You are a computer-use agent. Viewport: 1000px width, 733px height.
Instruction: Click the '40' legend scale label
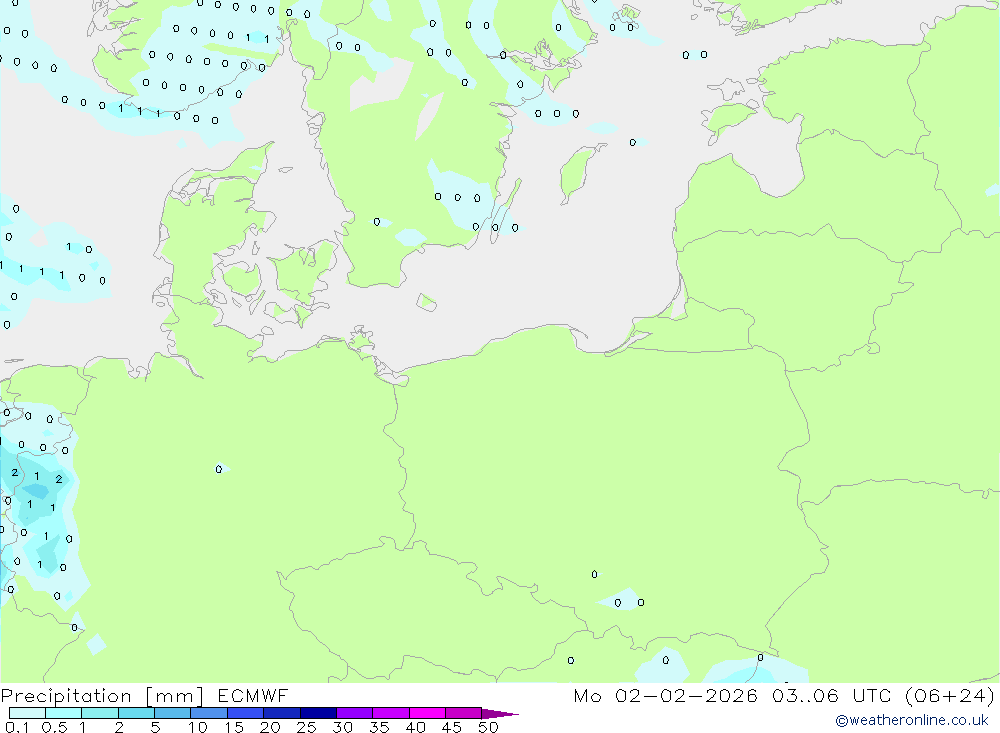click(416, 727)
